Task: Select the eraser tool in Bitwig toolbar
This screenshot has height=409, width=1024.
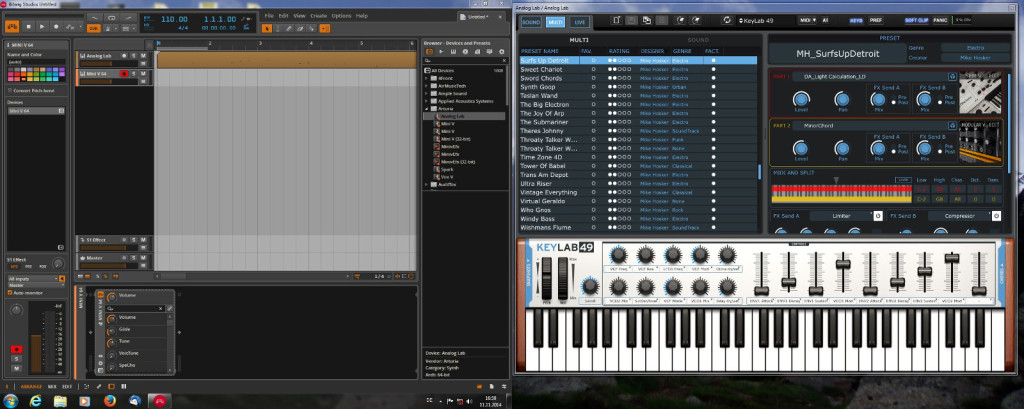Action: pos(300,28)
